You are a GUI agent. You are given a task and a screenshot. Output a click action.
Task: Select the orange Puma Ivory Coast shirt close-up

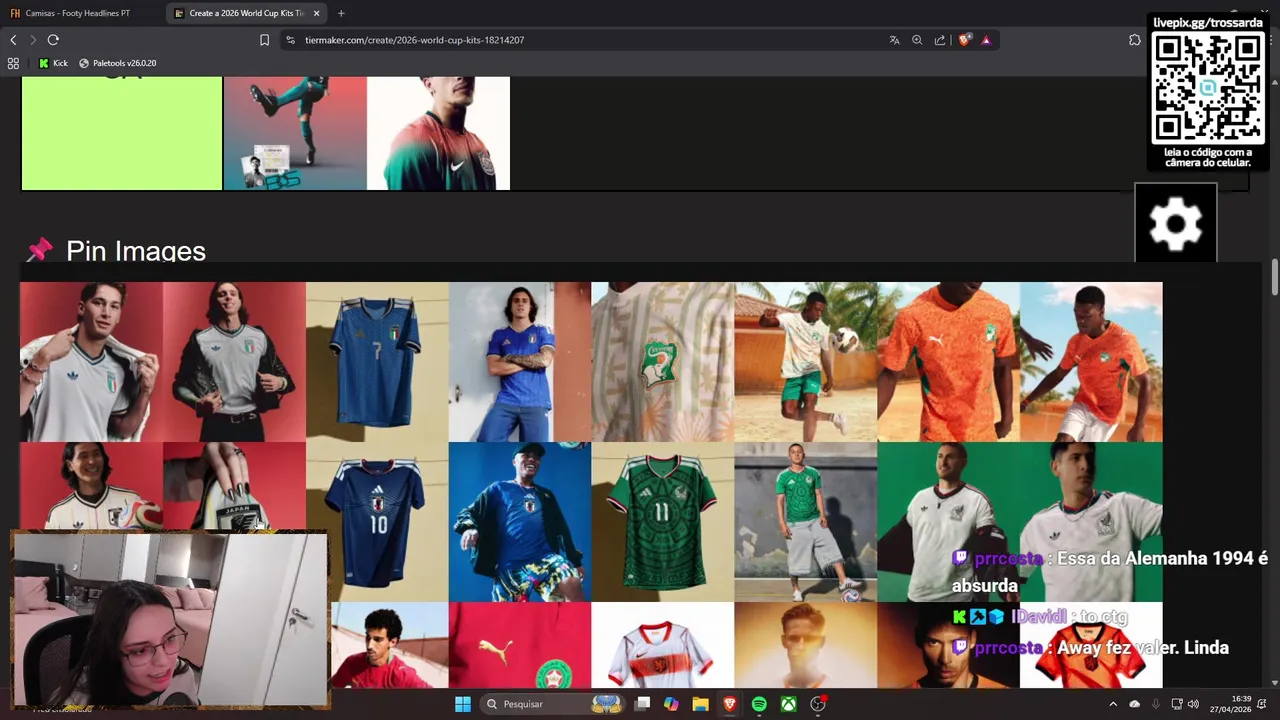[949, 362]
